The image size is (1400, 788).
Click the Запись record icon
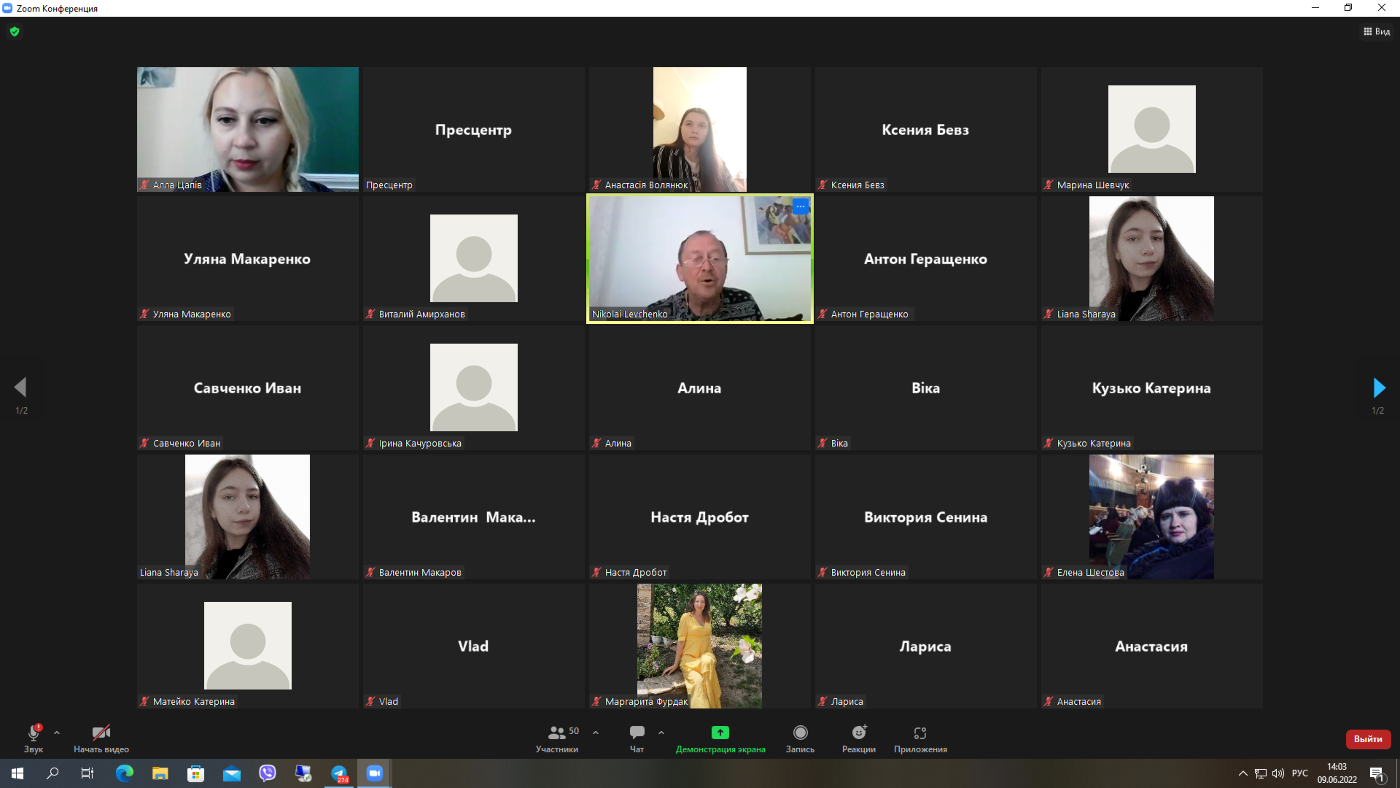[x=800, y=733]
